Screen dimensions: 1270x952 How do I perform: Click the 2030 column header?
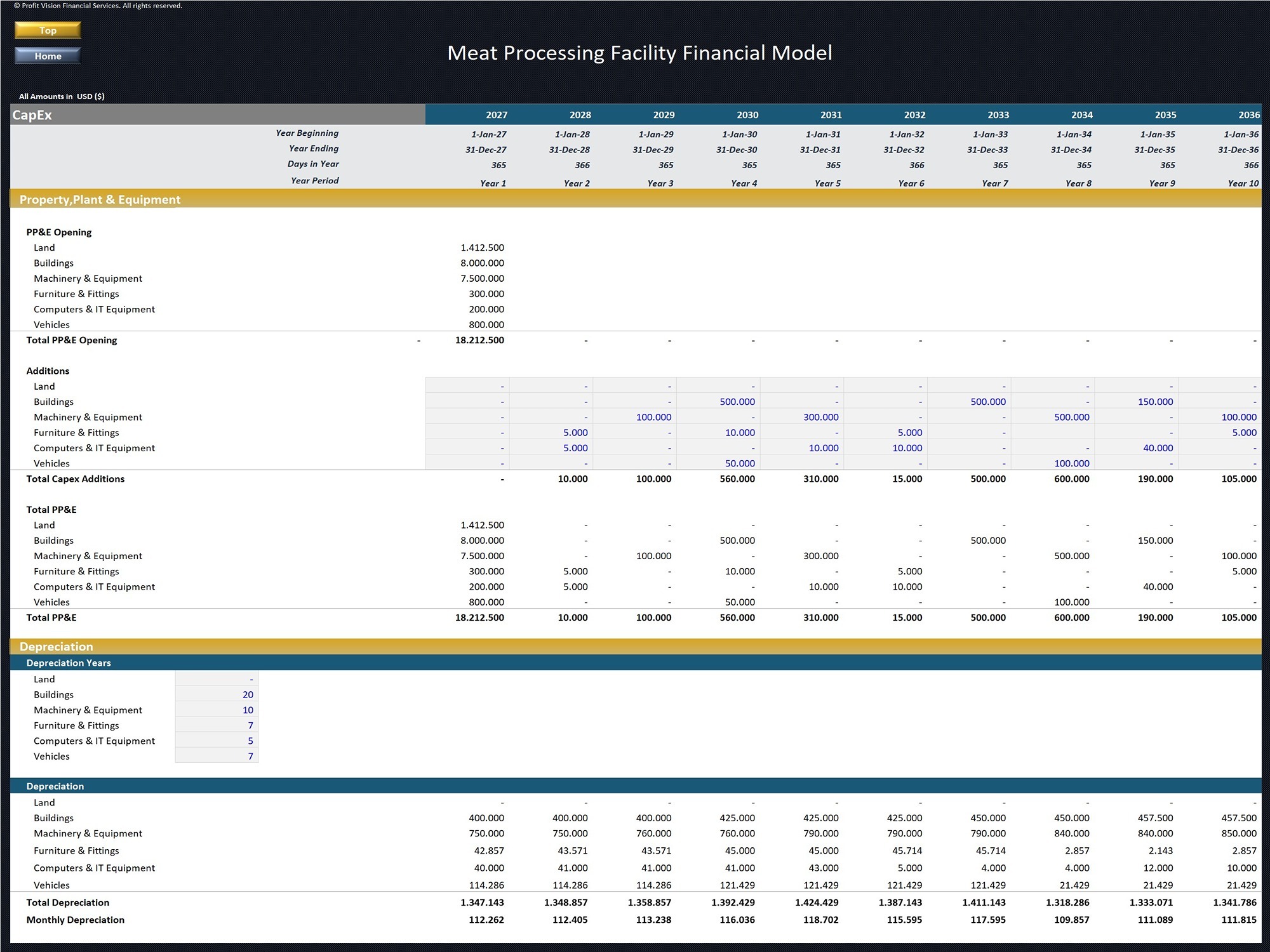pyautogui.click(x=747, y=115)
